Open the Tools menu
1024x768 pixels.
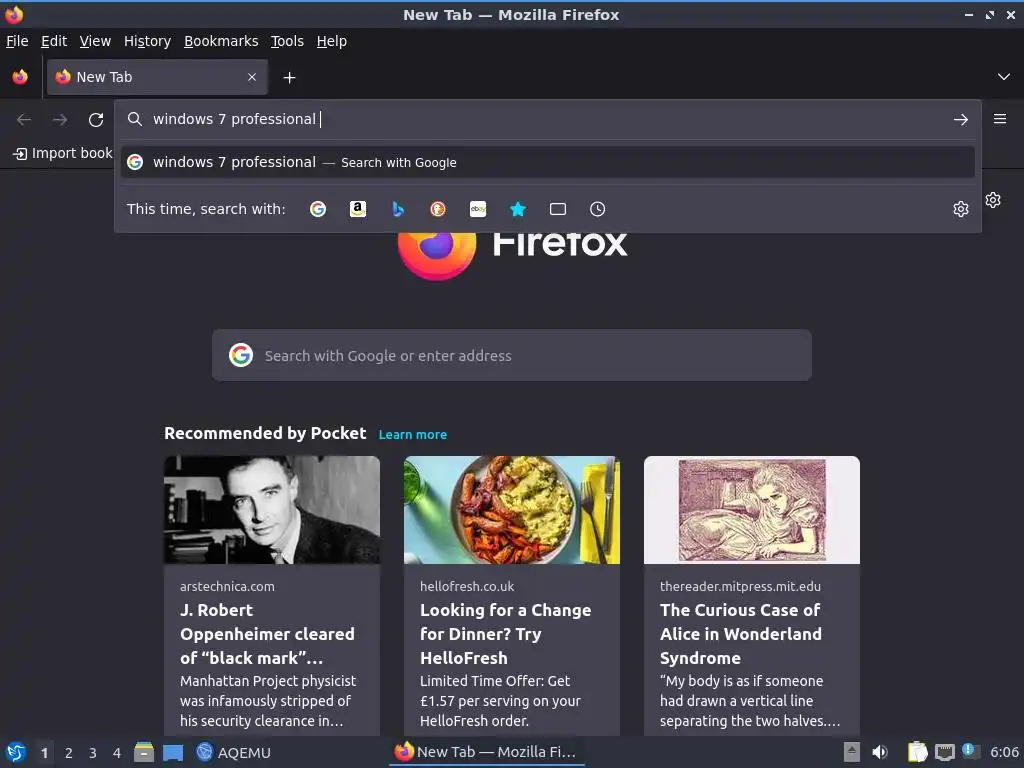(287, 41)
